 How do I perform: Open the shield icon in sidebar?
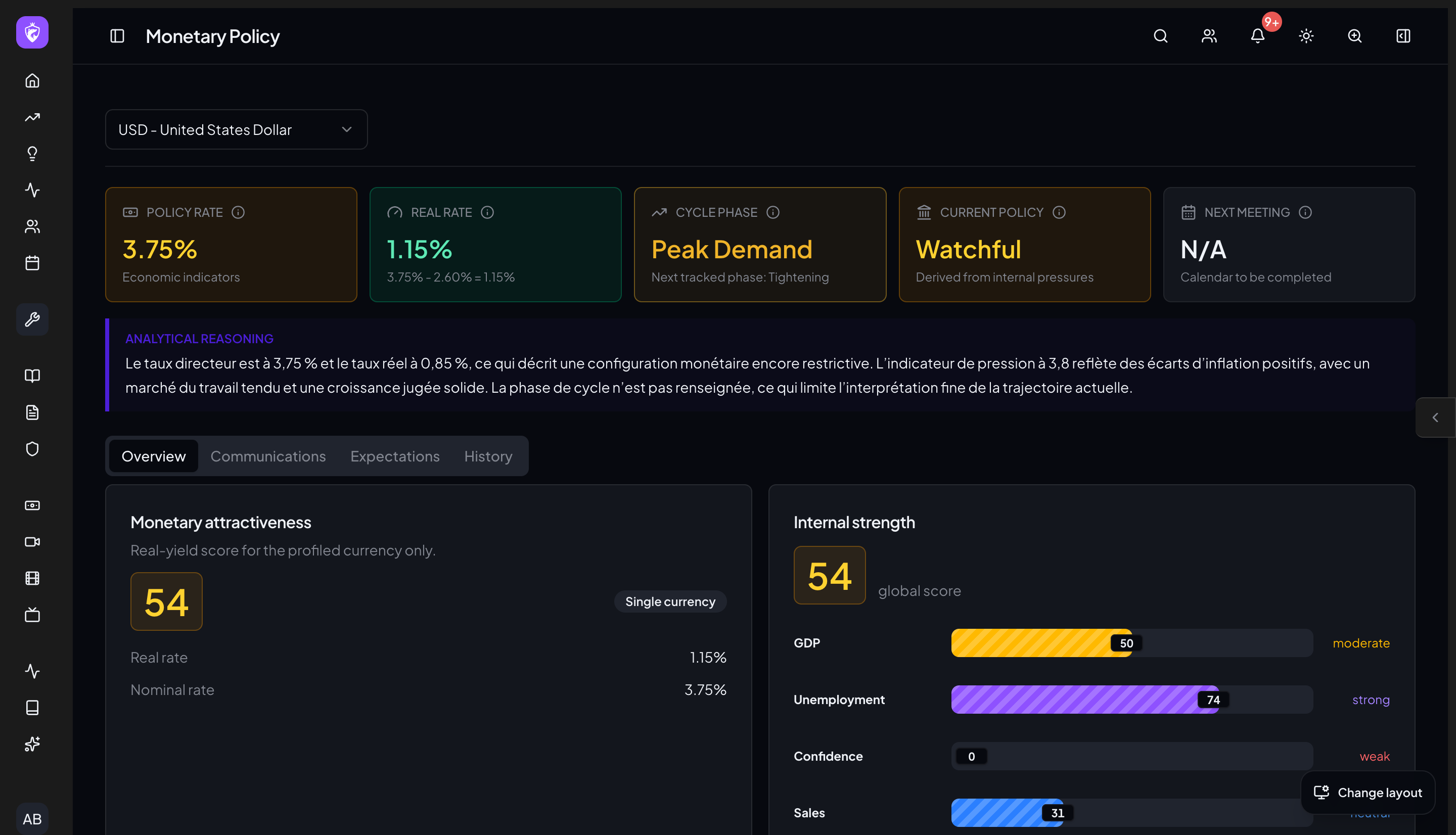click(x=32, y=449)
